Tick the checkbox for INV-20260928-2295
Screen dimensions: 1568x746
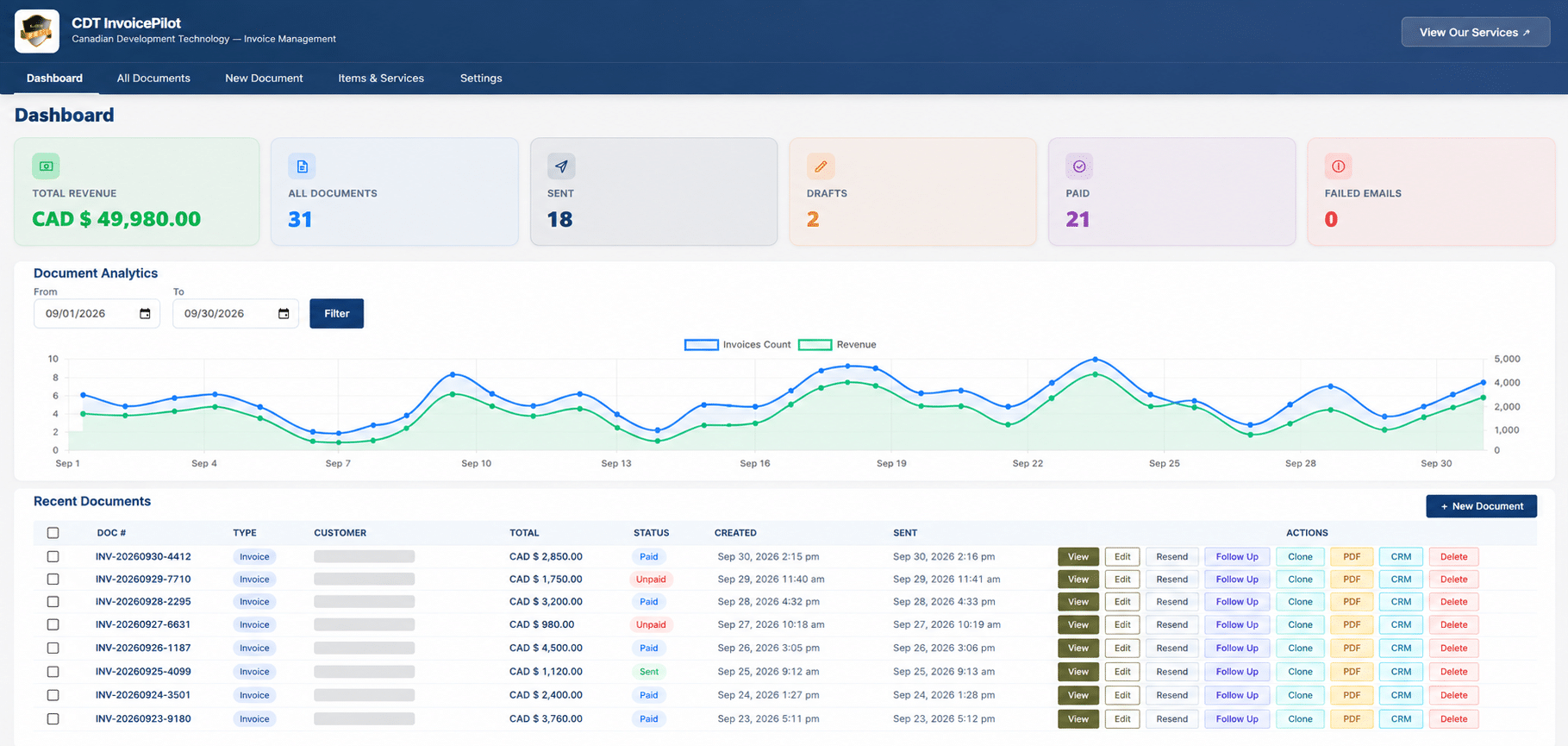[x=53, y=602]
